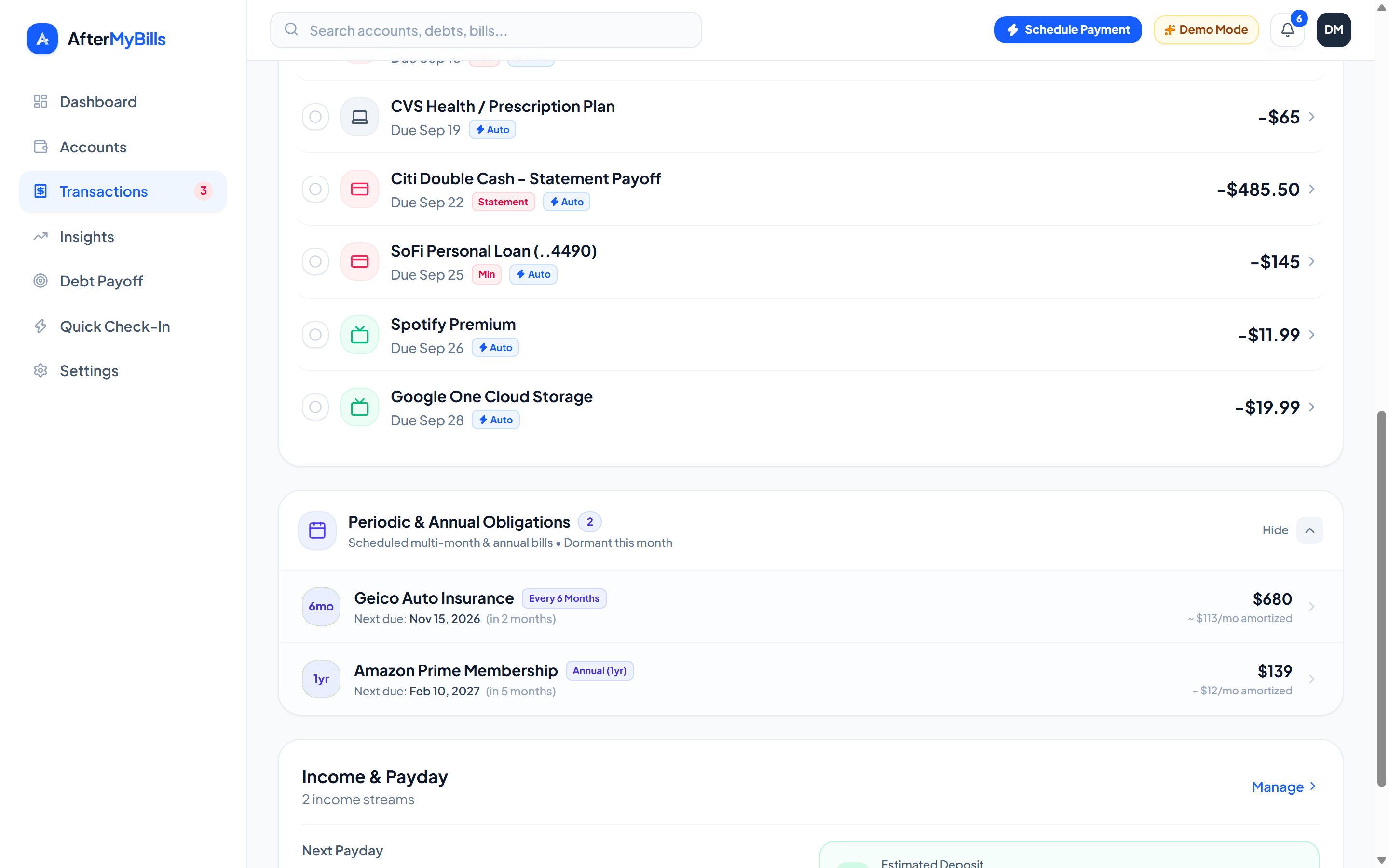The height and width of the screenshot is (868, 1389).
Task: Click the Auto badge on Google One Cloud Storage
Action: (x=496, y=420)
